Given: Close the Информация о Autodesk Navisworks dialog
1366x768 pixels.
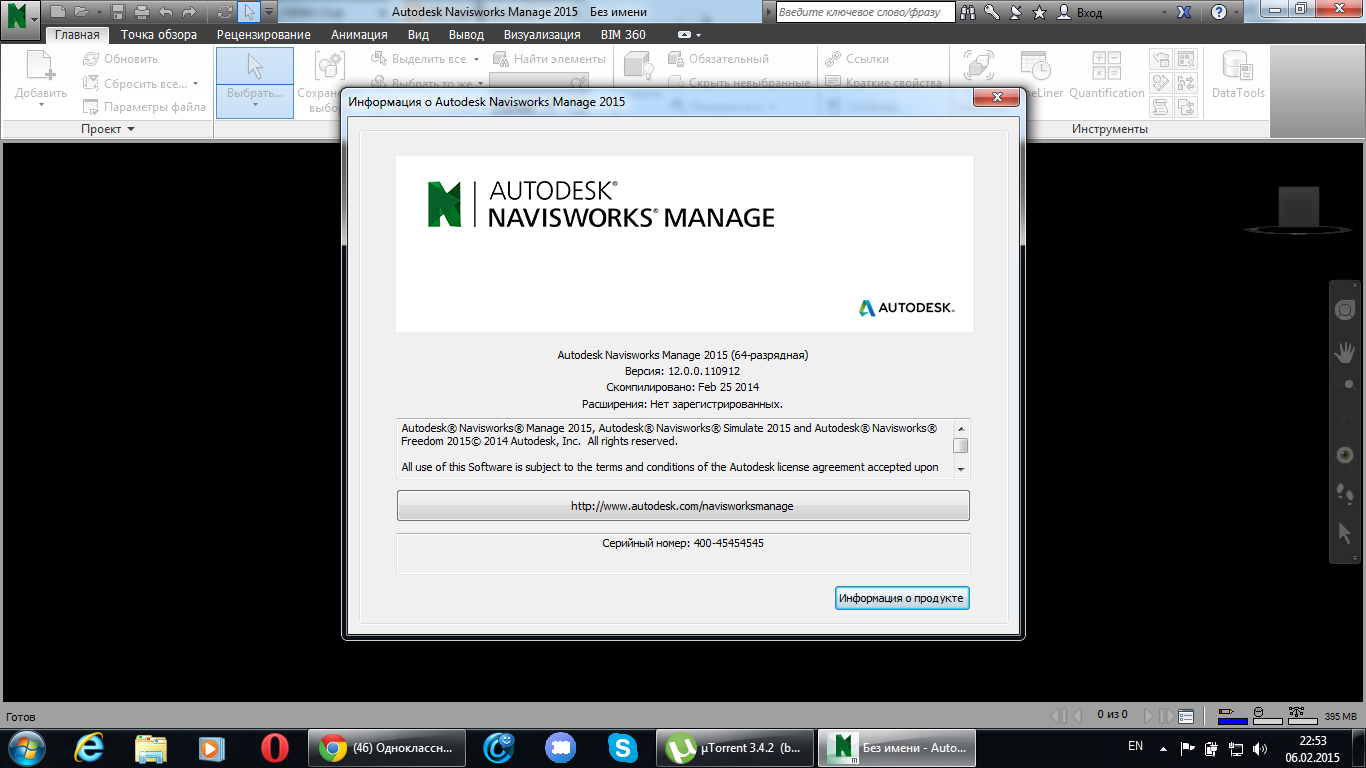Looking at the screenshot, I should pos(996,97).
